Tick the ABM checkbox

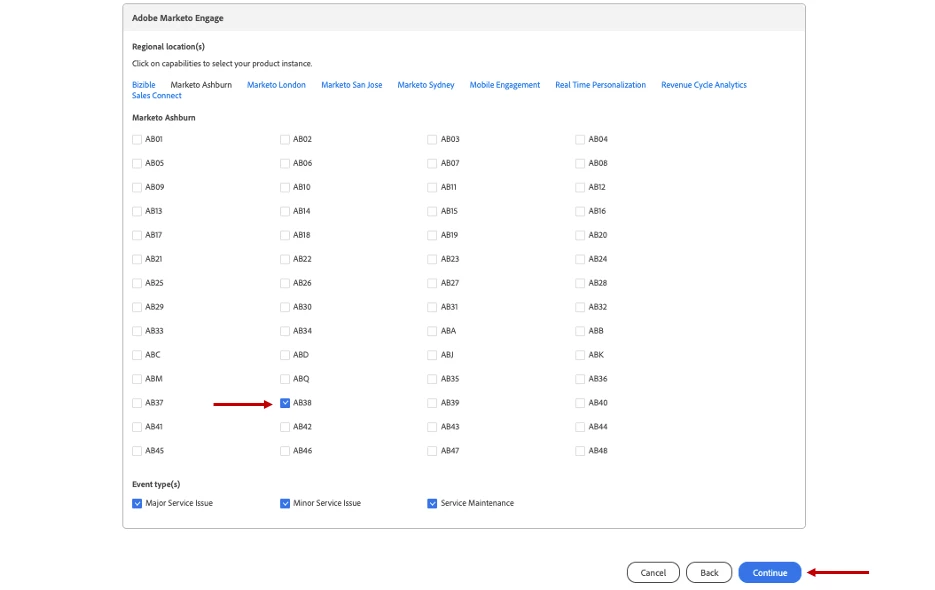(x=137, y=379)
